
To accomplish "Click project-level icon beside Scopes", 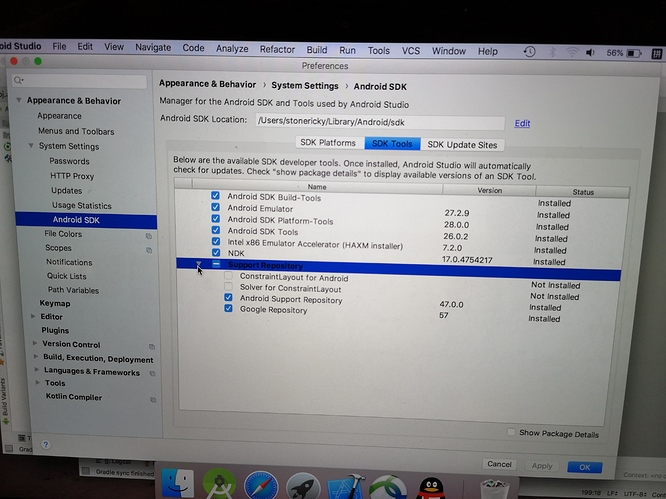I will point(149,250).
